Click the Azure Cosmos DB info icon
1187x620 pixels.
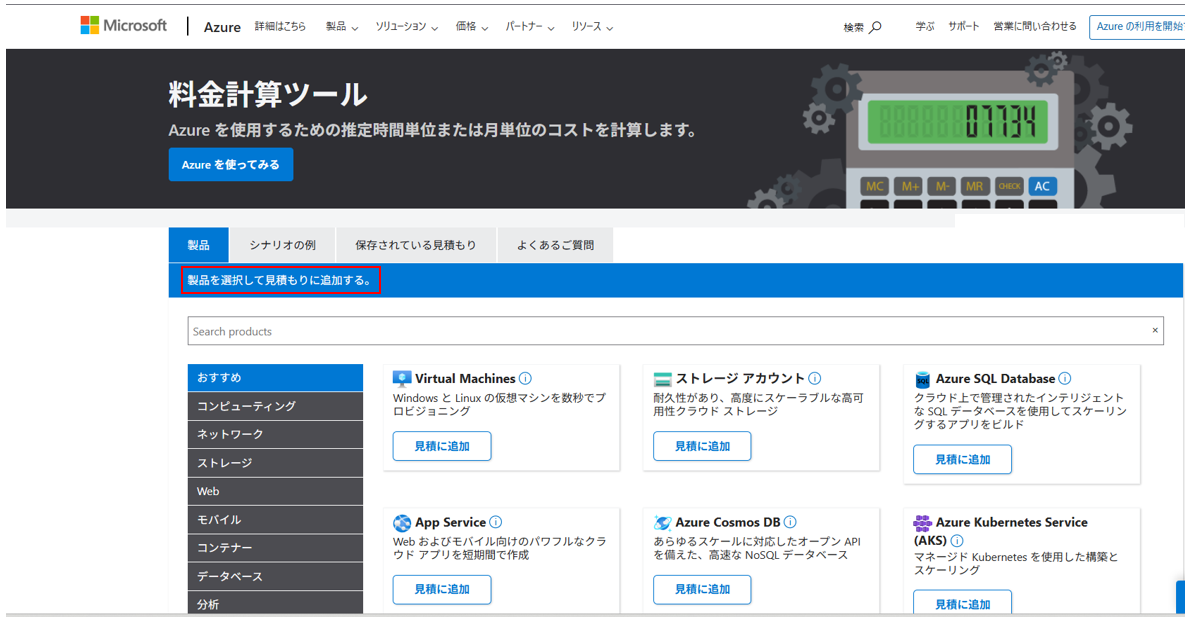point(790,522)
